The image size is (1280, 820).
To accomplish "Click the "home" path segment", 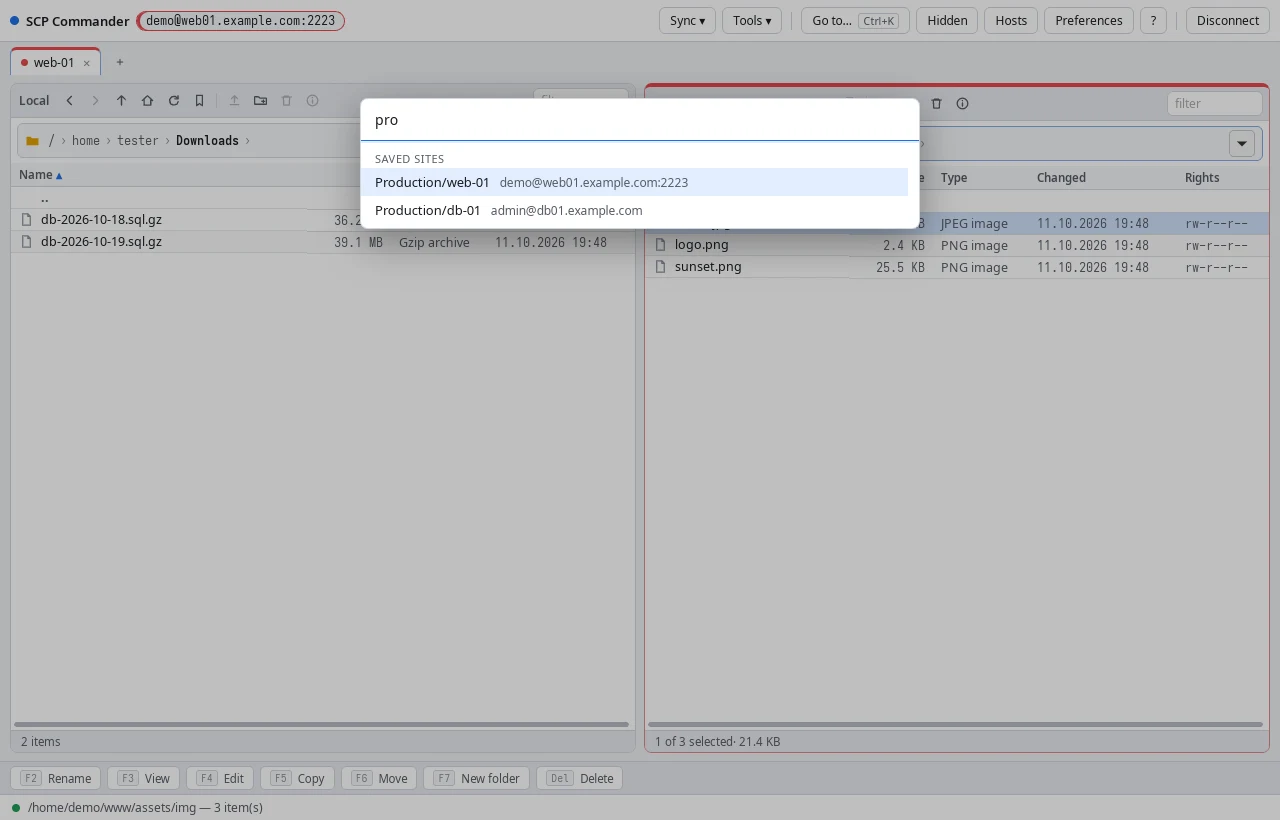I will point(86,141).
